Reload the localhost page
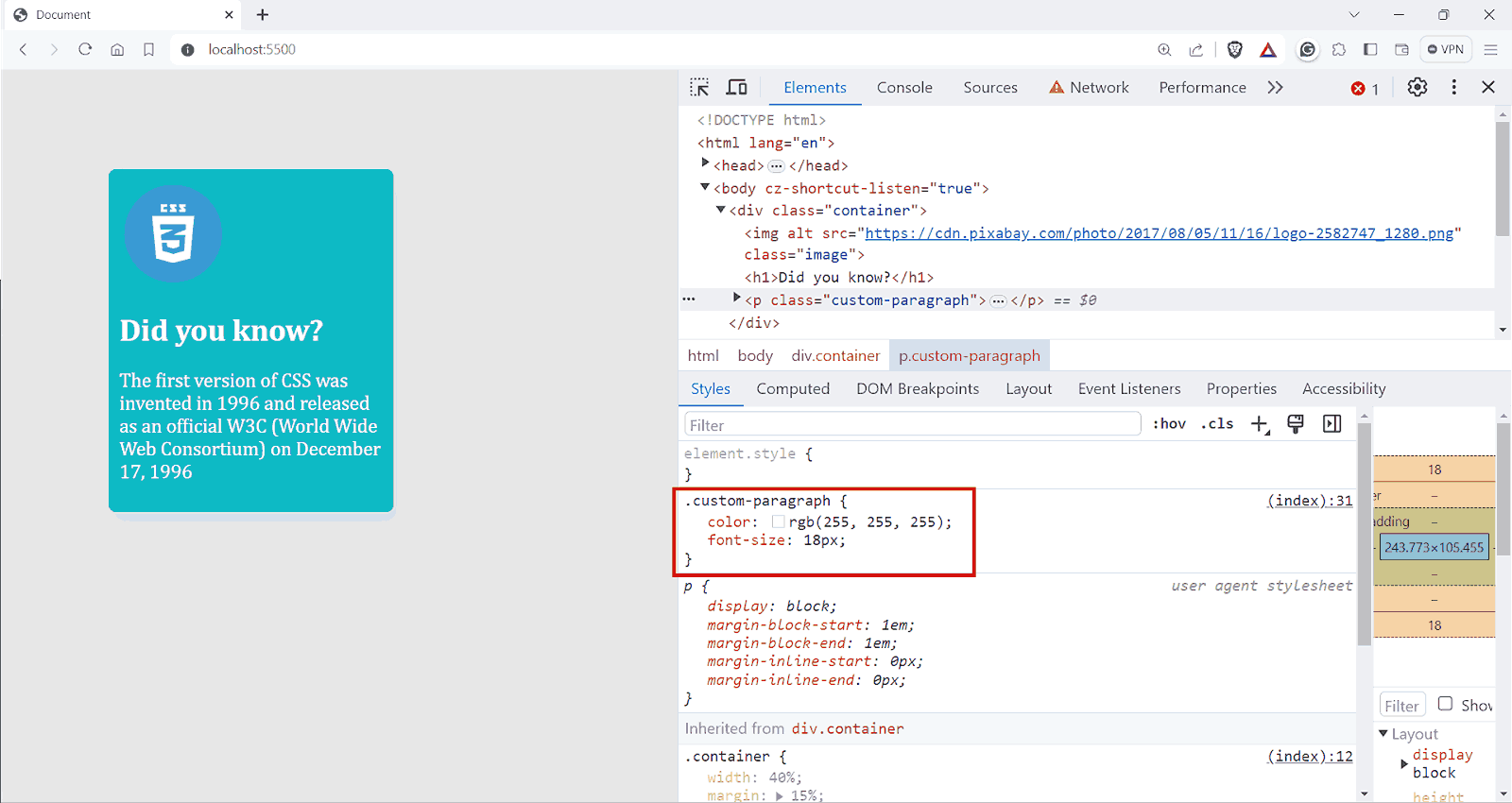This screenshot has height=803, width=1512. [85, 49]
